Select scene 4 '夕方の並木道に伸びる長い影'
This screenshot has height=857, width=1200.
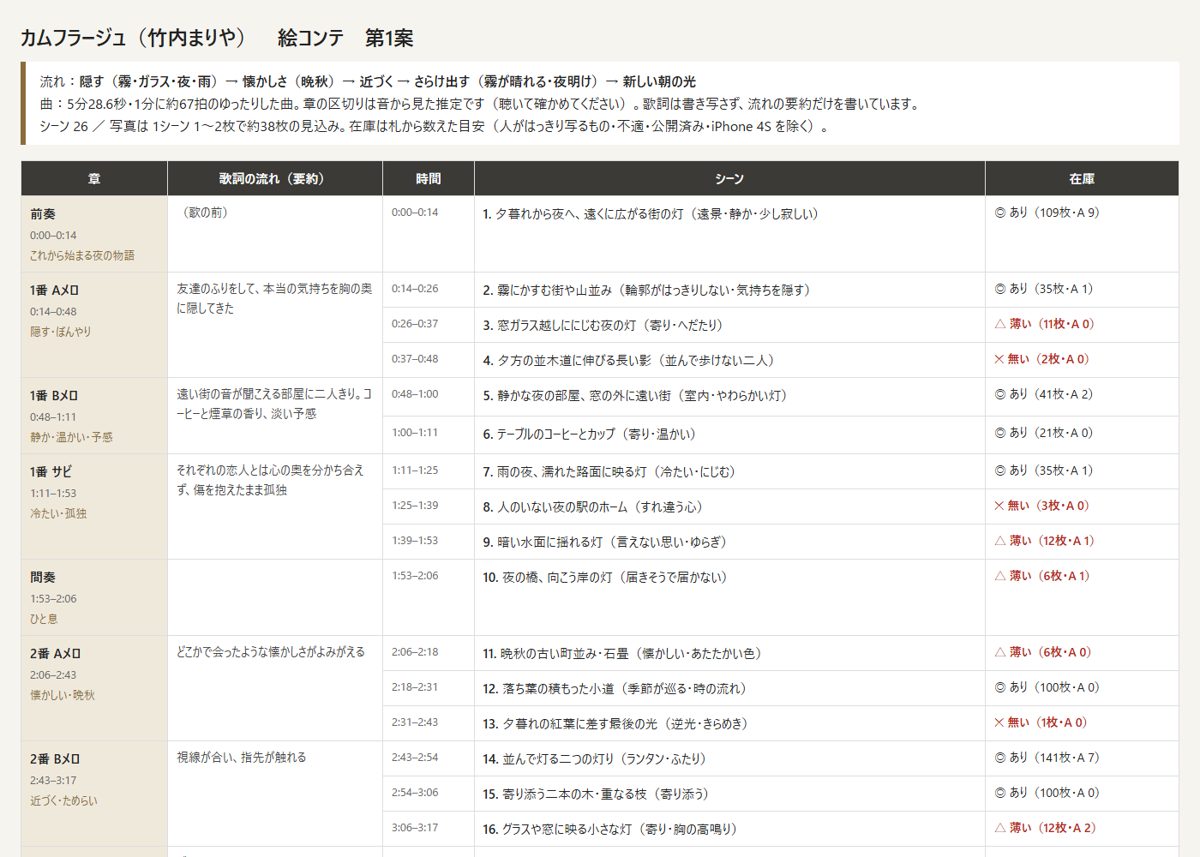(x=730, y=360)
